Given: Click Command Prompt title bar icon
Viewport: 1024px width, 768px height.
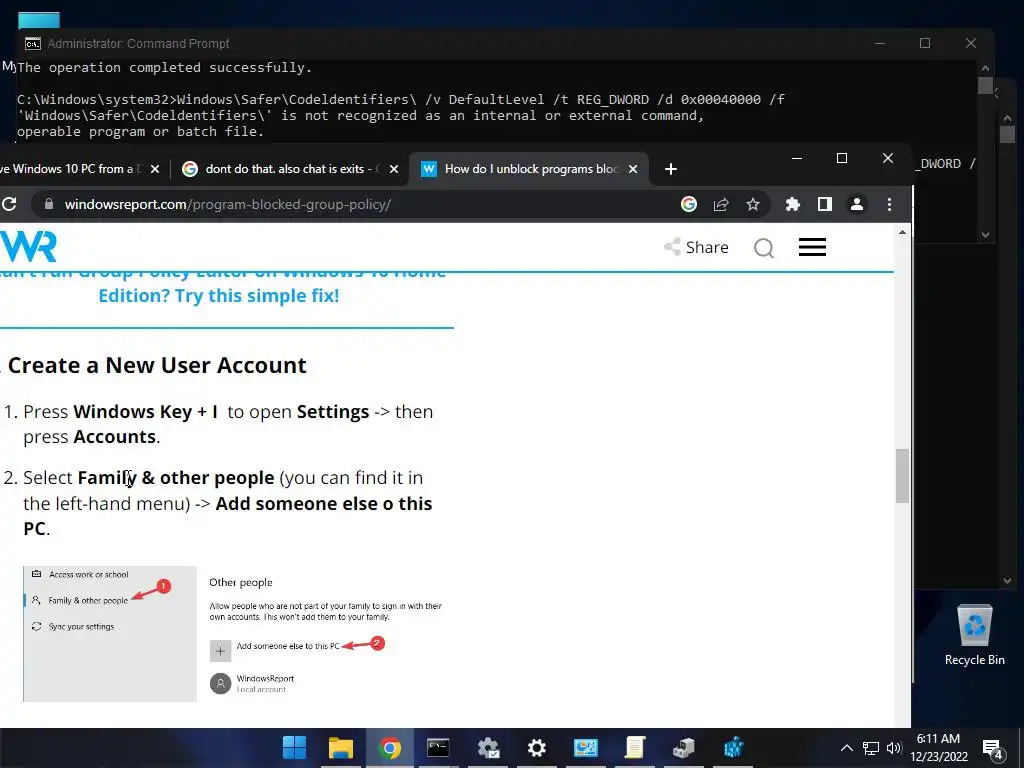Looking at the screenshot, I should point(33,44).
